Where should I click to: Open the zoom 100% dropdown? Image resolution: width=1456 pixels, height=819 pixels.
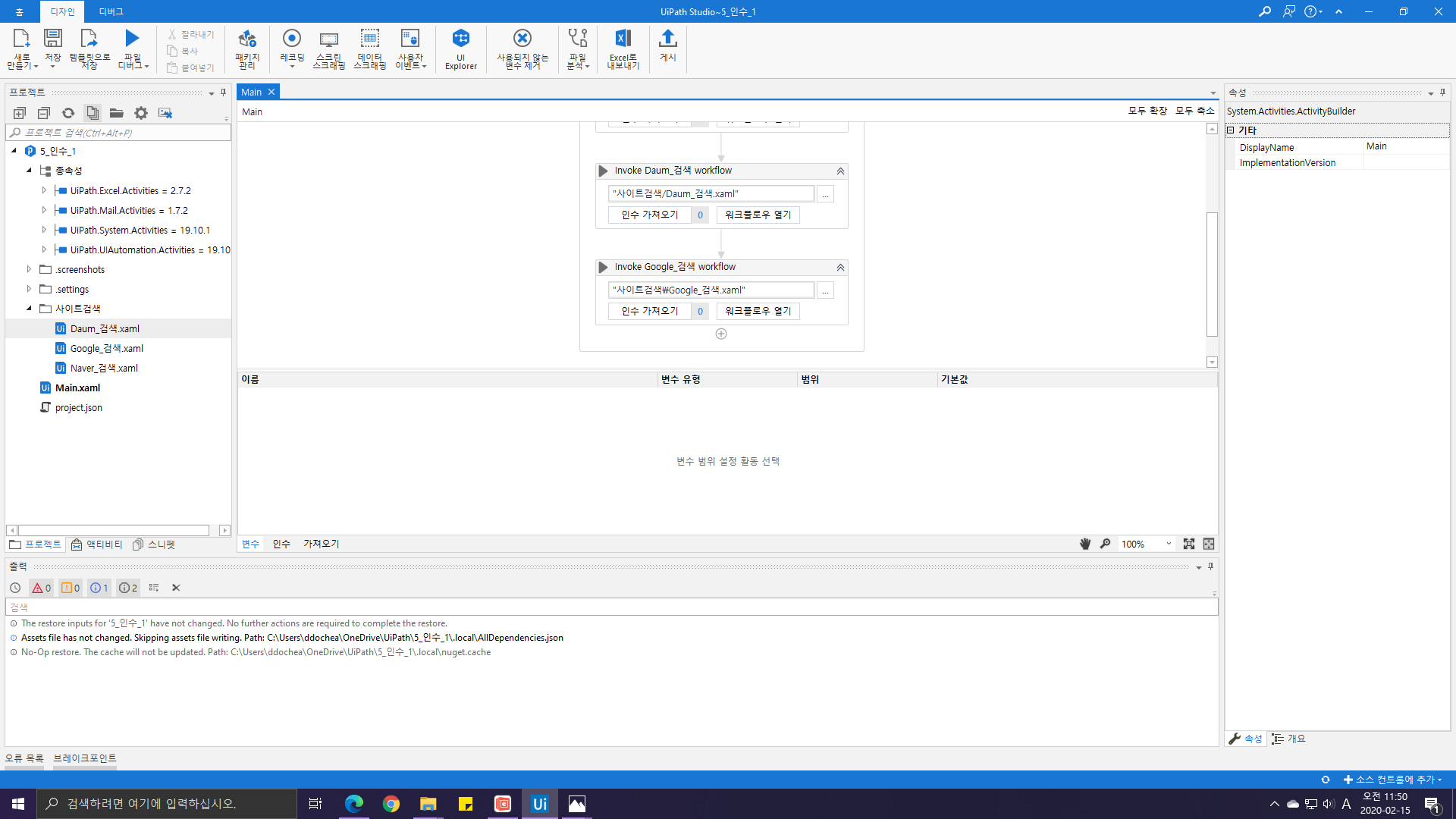(1168, 544)
